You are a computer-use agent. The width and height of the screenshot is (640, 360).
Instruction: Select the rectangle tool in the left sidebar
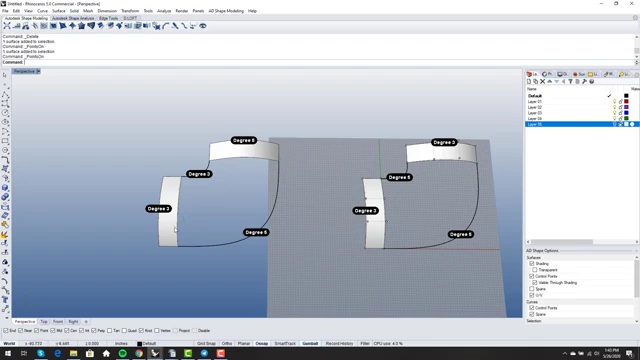pyautogui.click(x=5, y=141)
